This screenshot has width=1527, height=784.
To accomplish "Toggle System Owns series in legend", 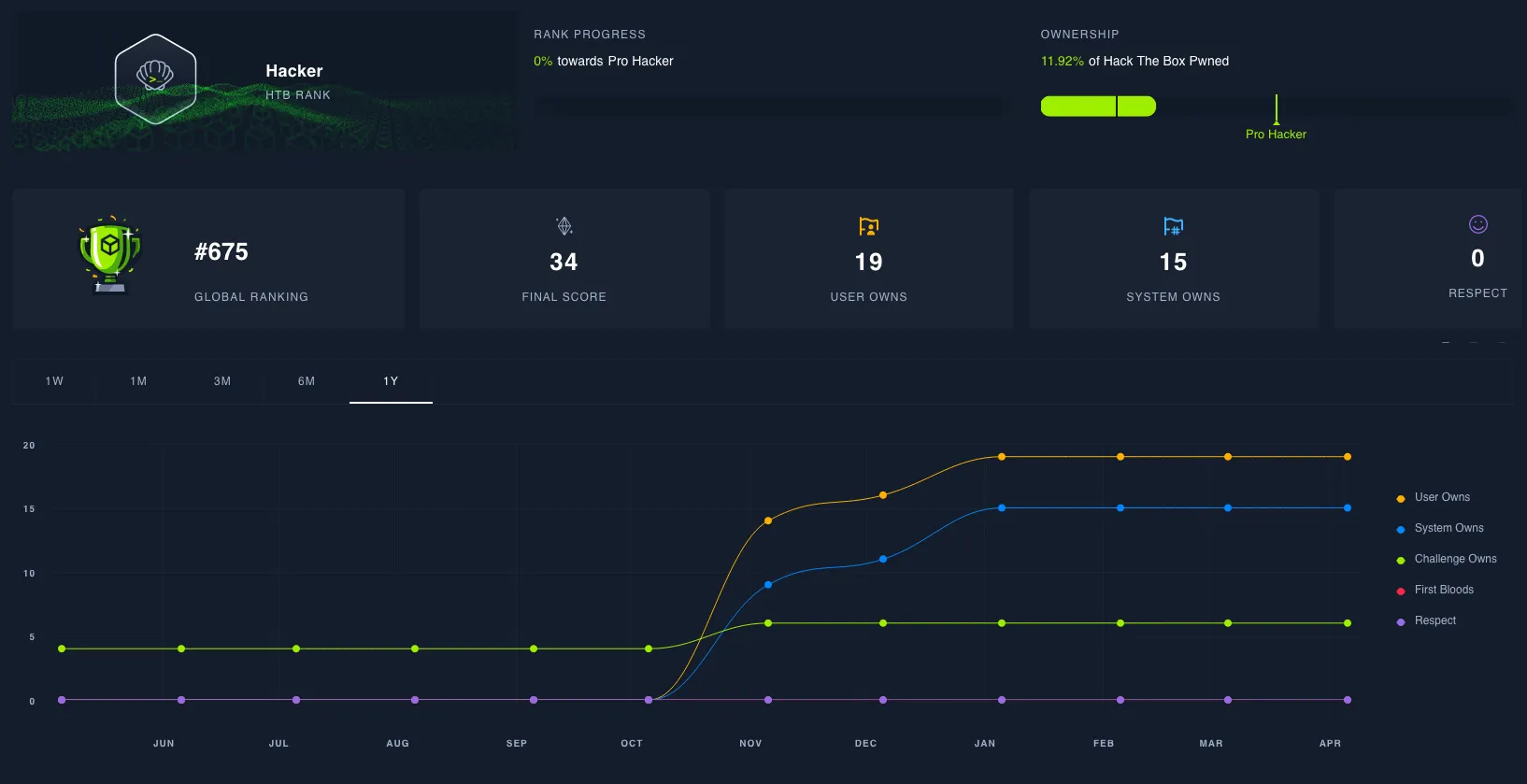I will pyautogui.click(x=1448, y=528).
